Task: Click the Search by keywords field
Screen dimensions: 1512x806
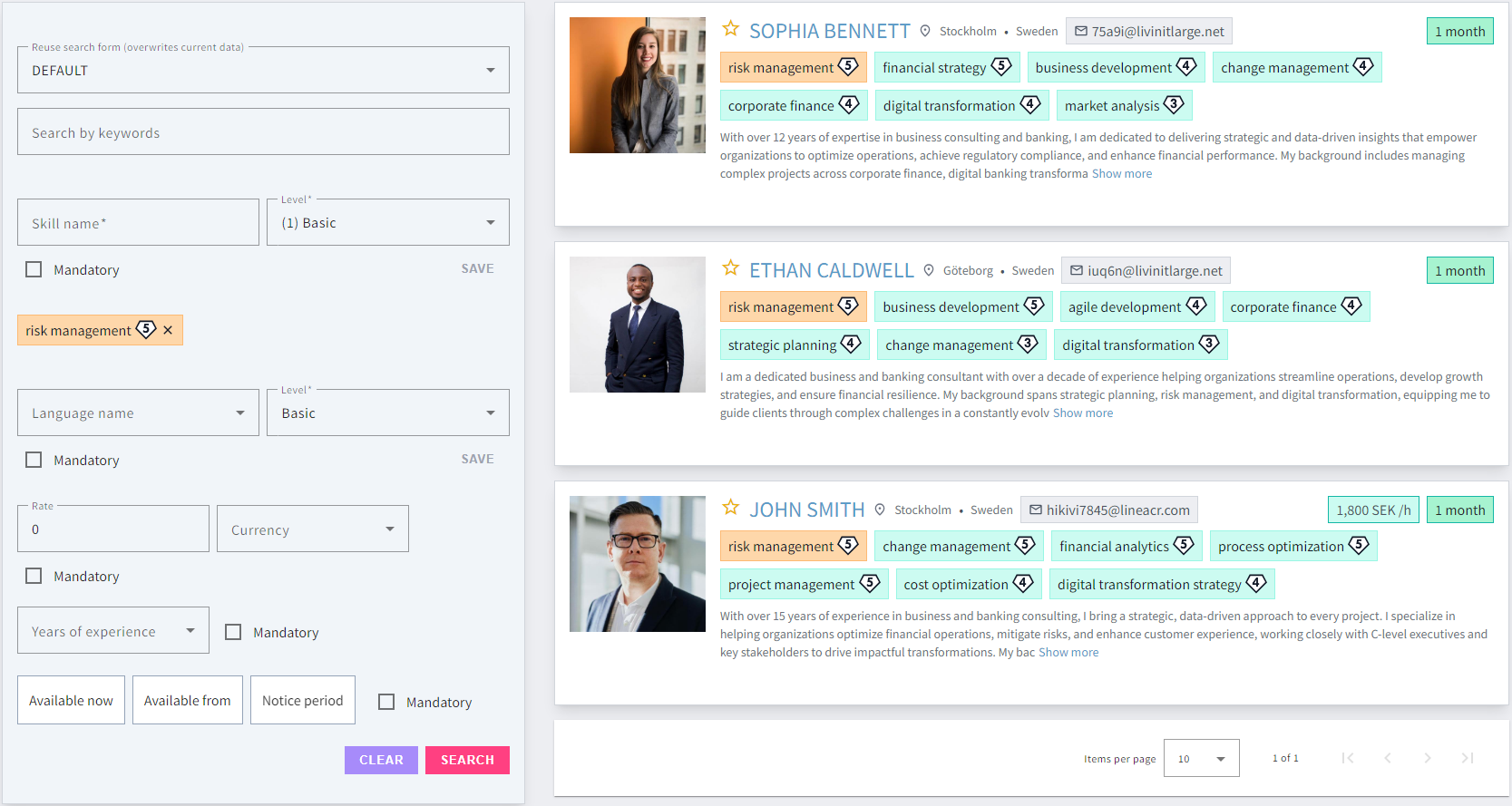Action: point(263,132)
